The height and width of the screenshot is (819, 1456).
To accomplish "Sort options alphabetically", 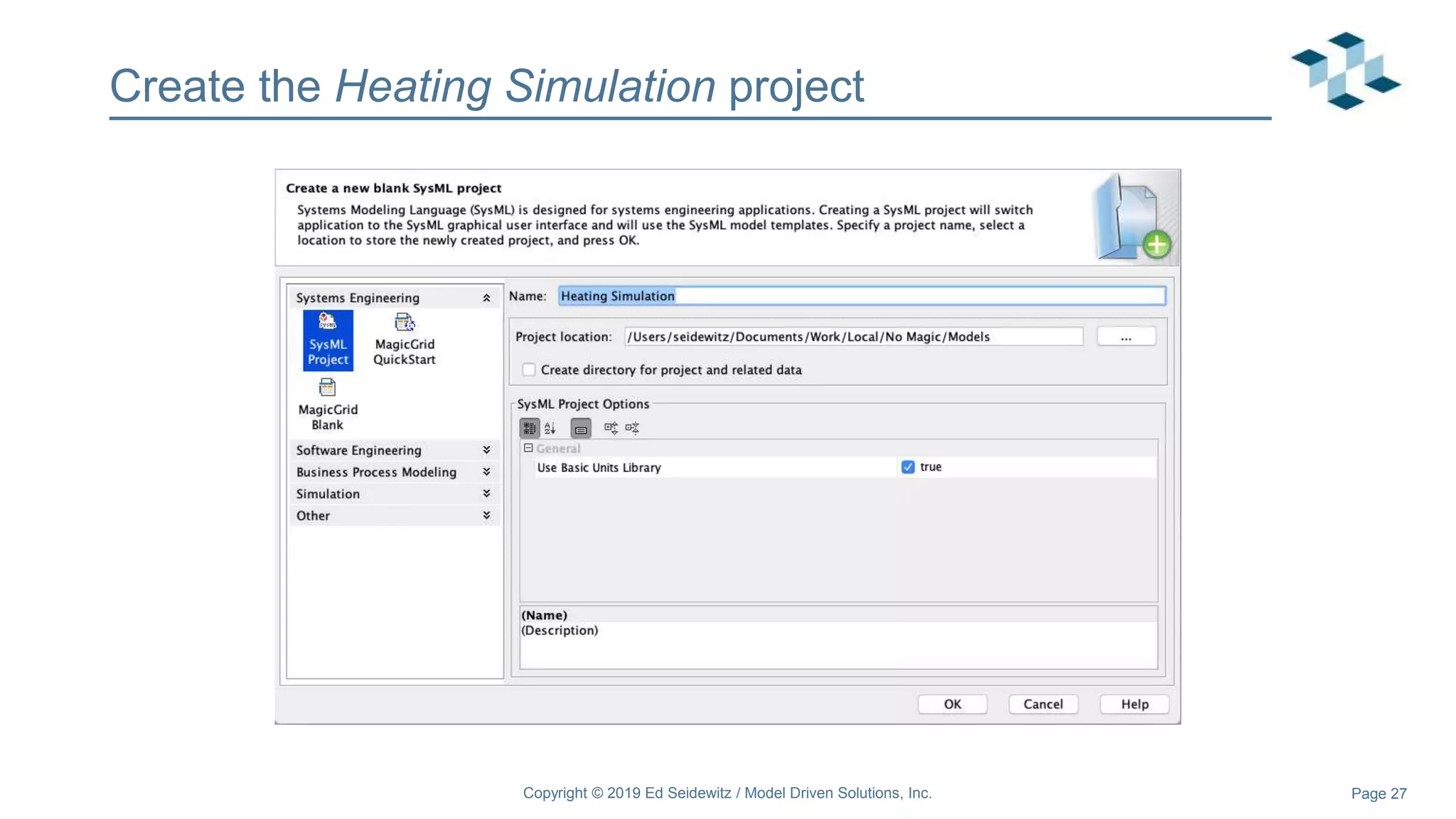I will click(550, 428).
